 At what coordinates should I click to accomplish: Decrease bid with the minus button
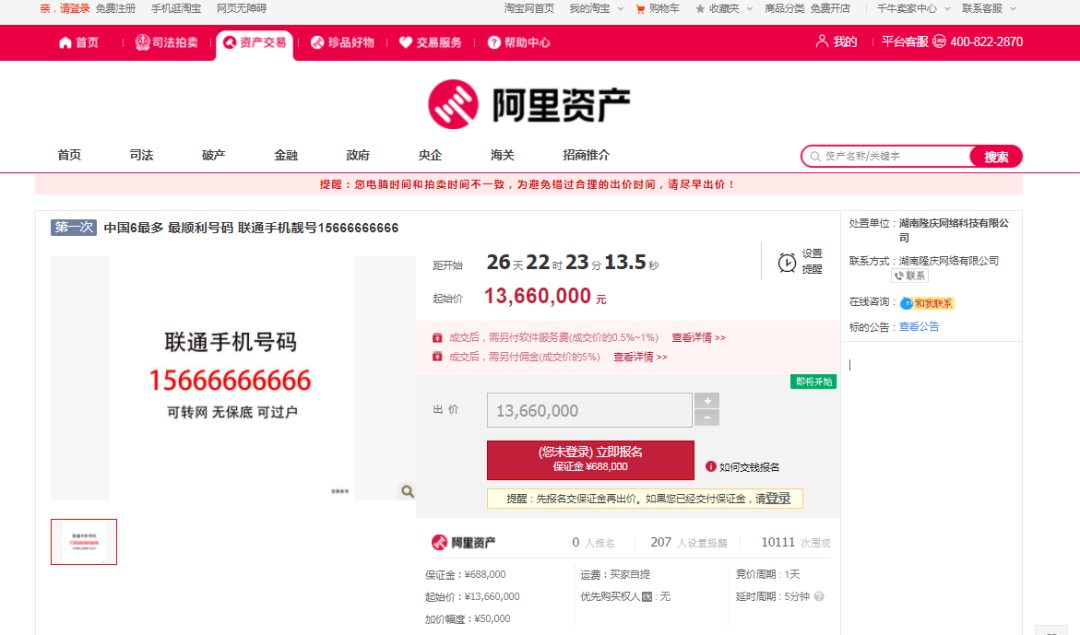[x=707, y=418]
